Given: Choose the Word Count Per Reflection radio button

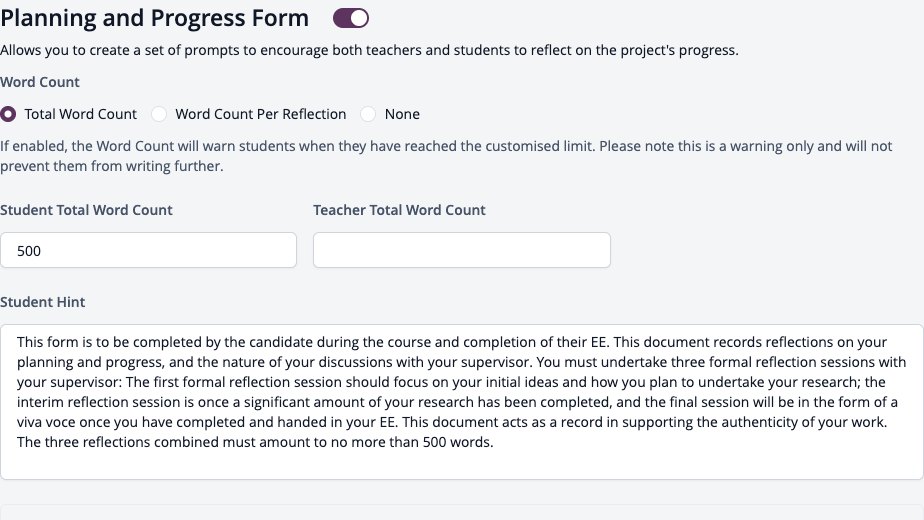Looking at the screenshot, I should point(159,114).
